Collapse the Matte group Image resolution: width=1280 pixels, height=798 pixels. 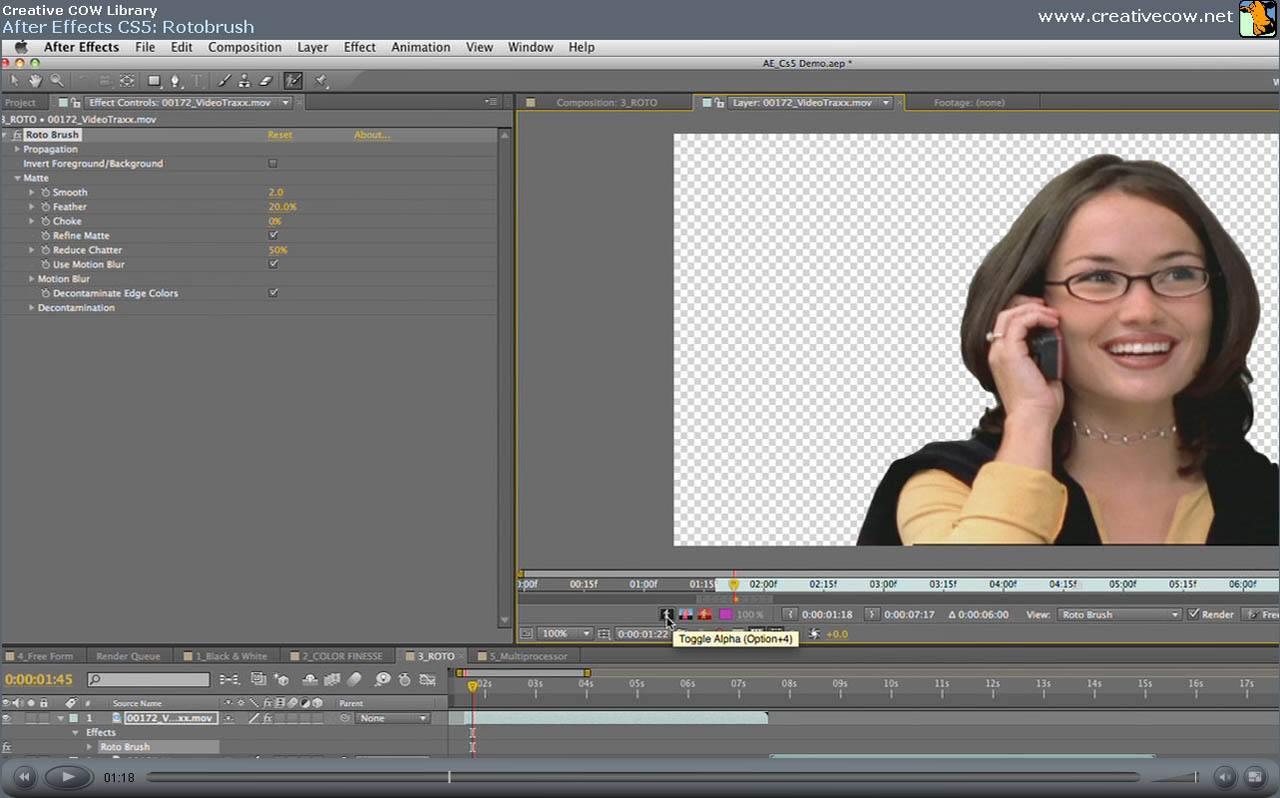(17, 178)
